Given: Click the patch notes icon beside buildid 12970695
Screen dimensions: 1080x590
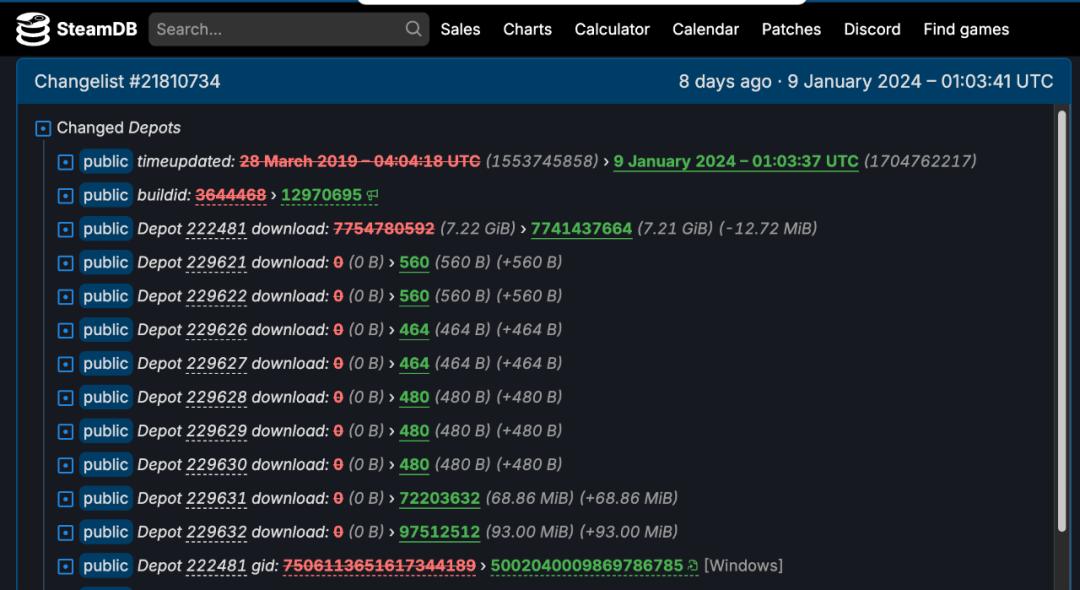Looking at the screenshot, I should point(373,195).
